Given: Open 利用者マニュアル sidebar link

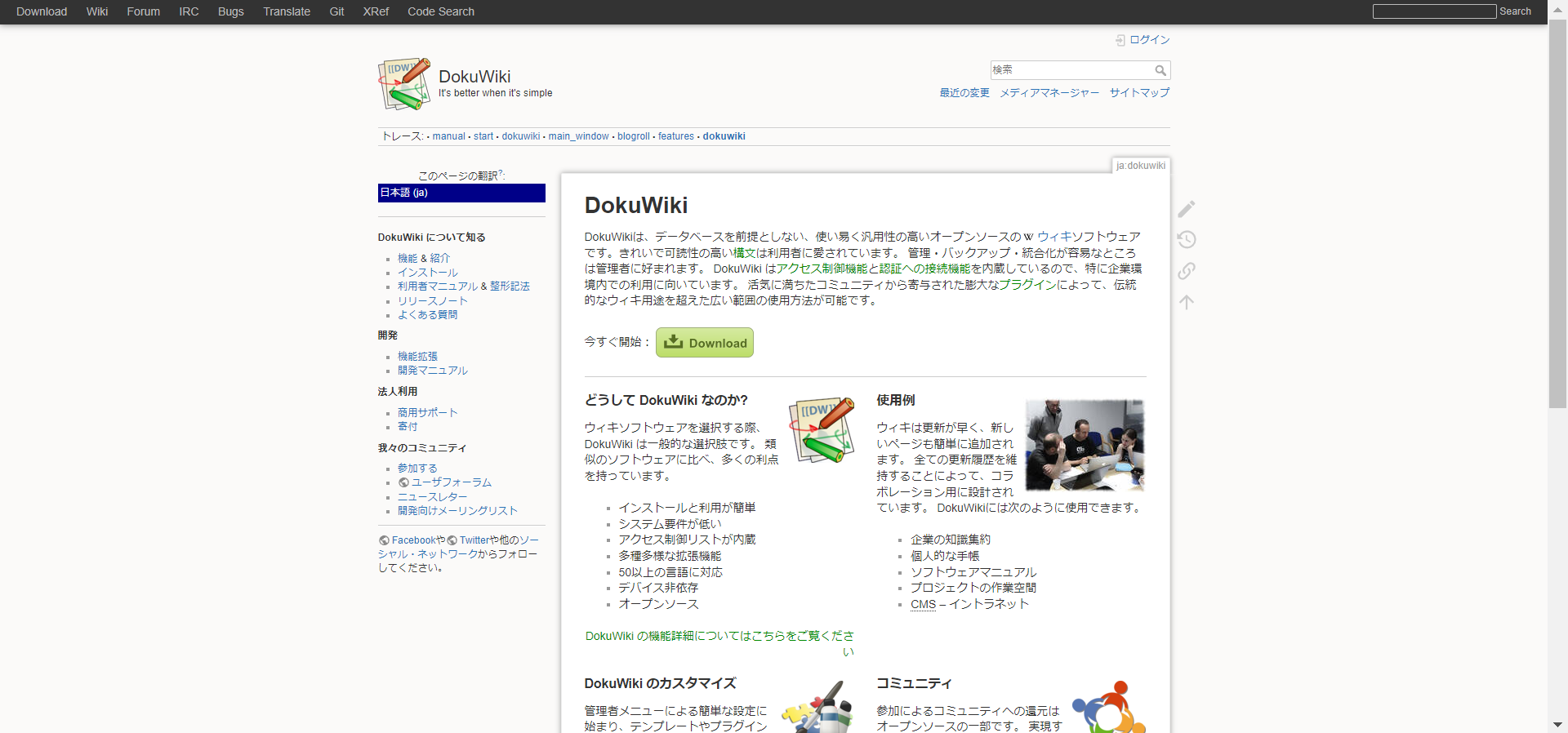Looking at the screenshot, I should click(x=438, y=287).
